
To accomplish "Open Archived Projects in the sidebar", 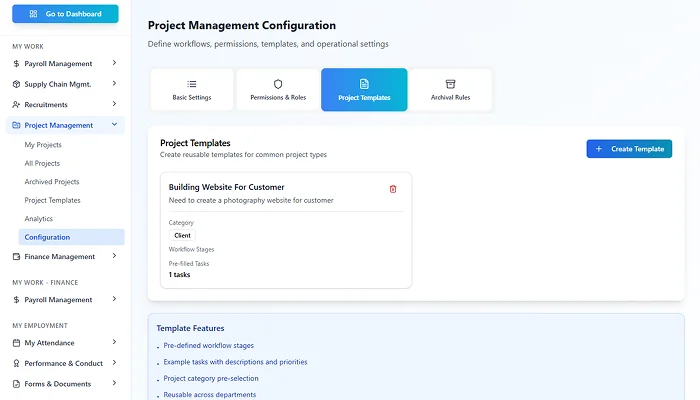I will point(52,182).
